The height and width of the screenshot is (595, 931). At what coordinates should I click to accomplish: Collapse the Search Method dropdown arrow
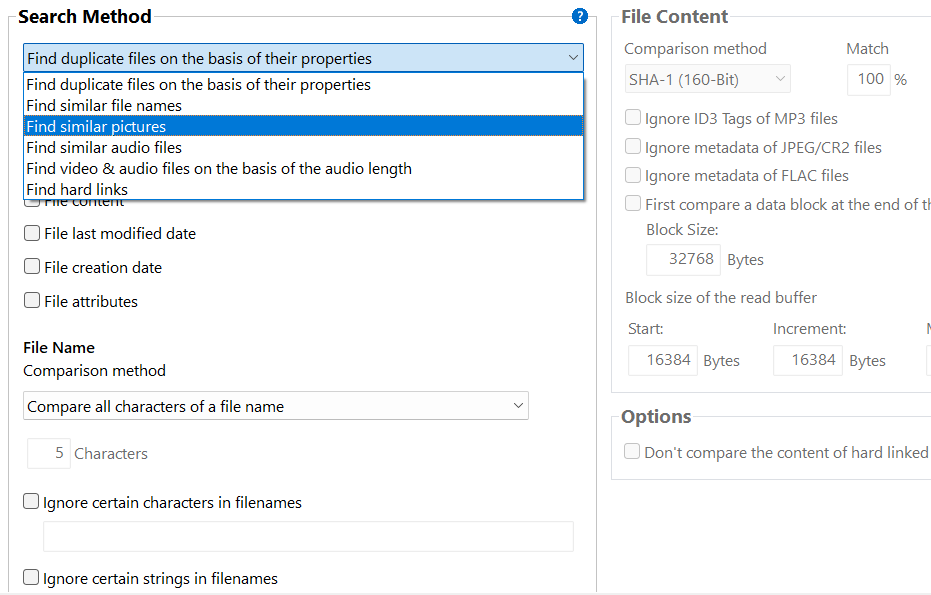click(573, 58)
